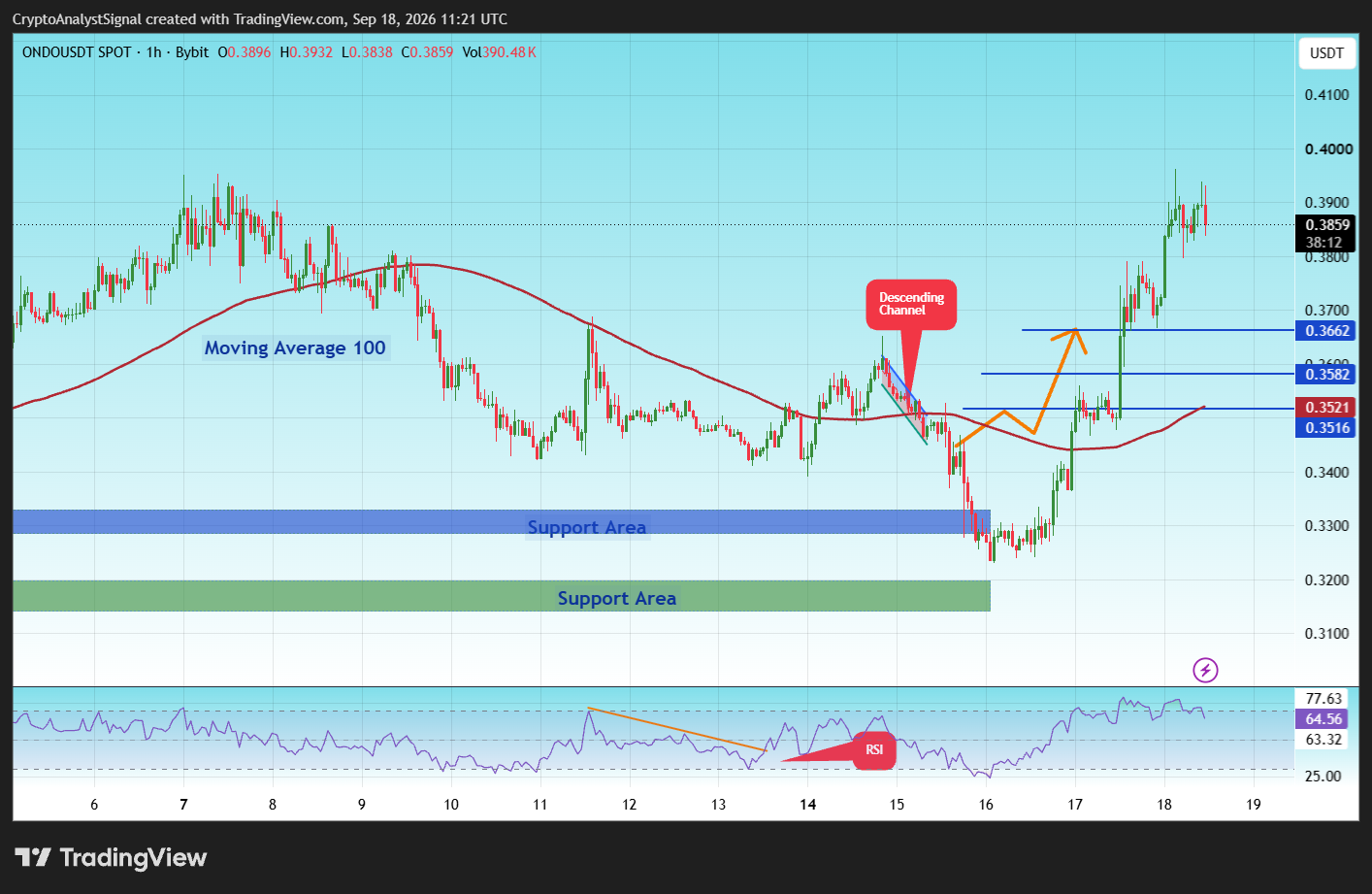
Task: Click the Bybit exchange name
Action: 192,52
